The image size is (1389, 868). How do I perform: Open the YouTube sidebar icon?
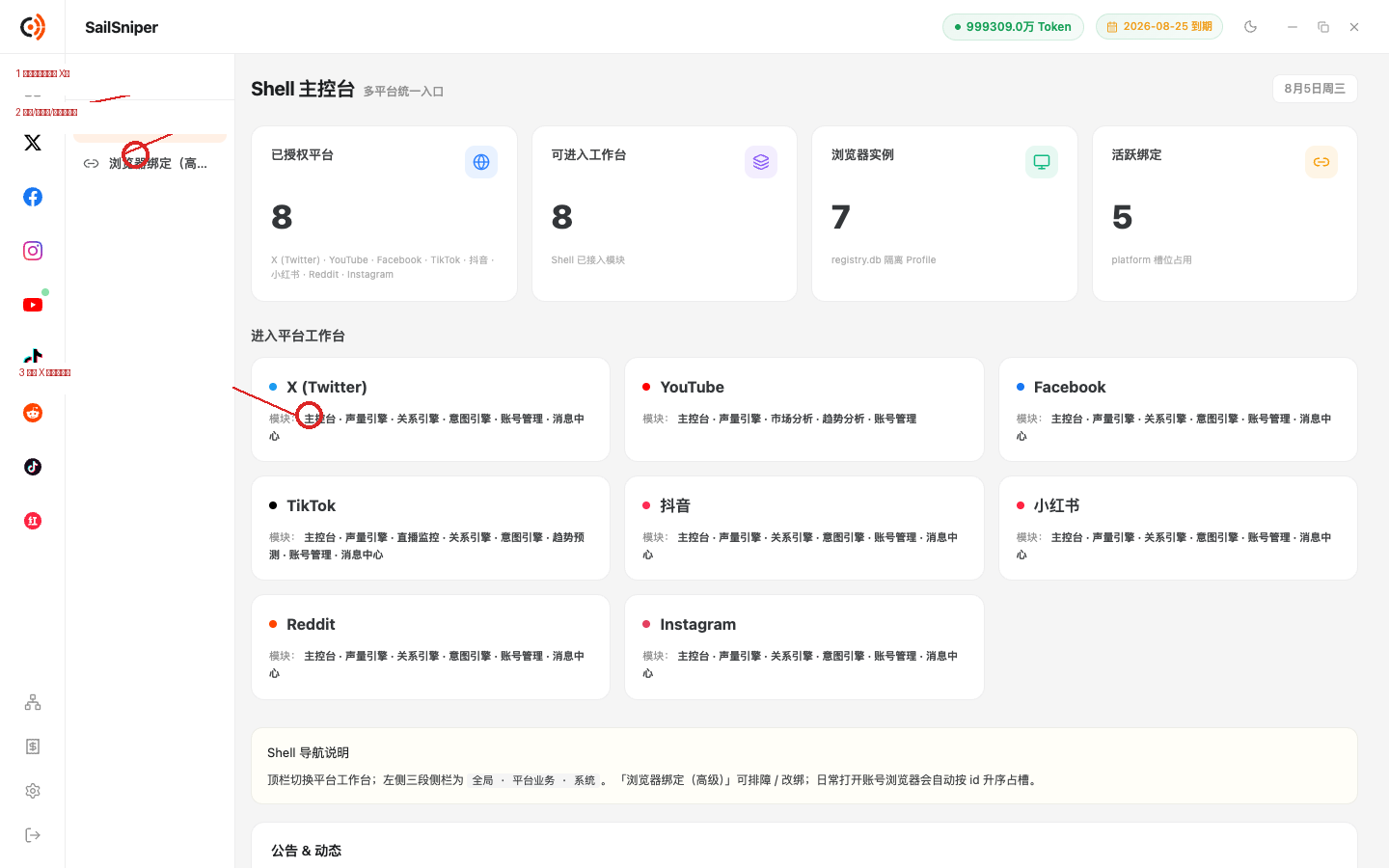click(33, 305)
